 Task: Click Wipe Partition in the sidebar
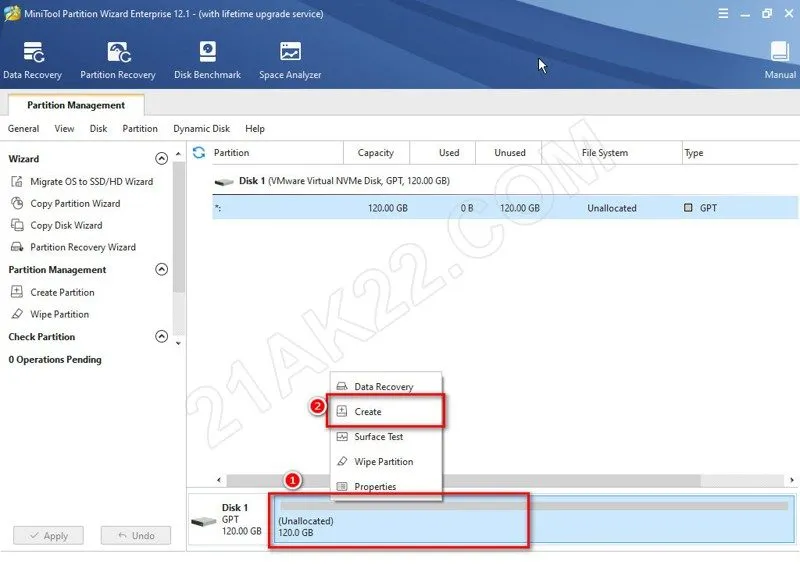point(59,314)
